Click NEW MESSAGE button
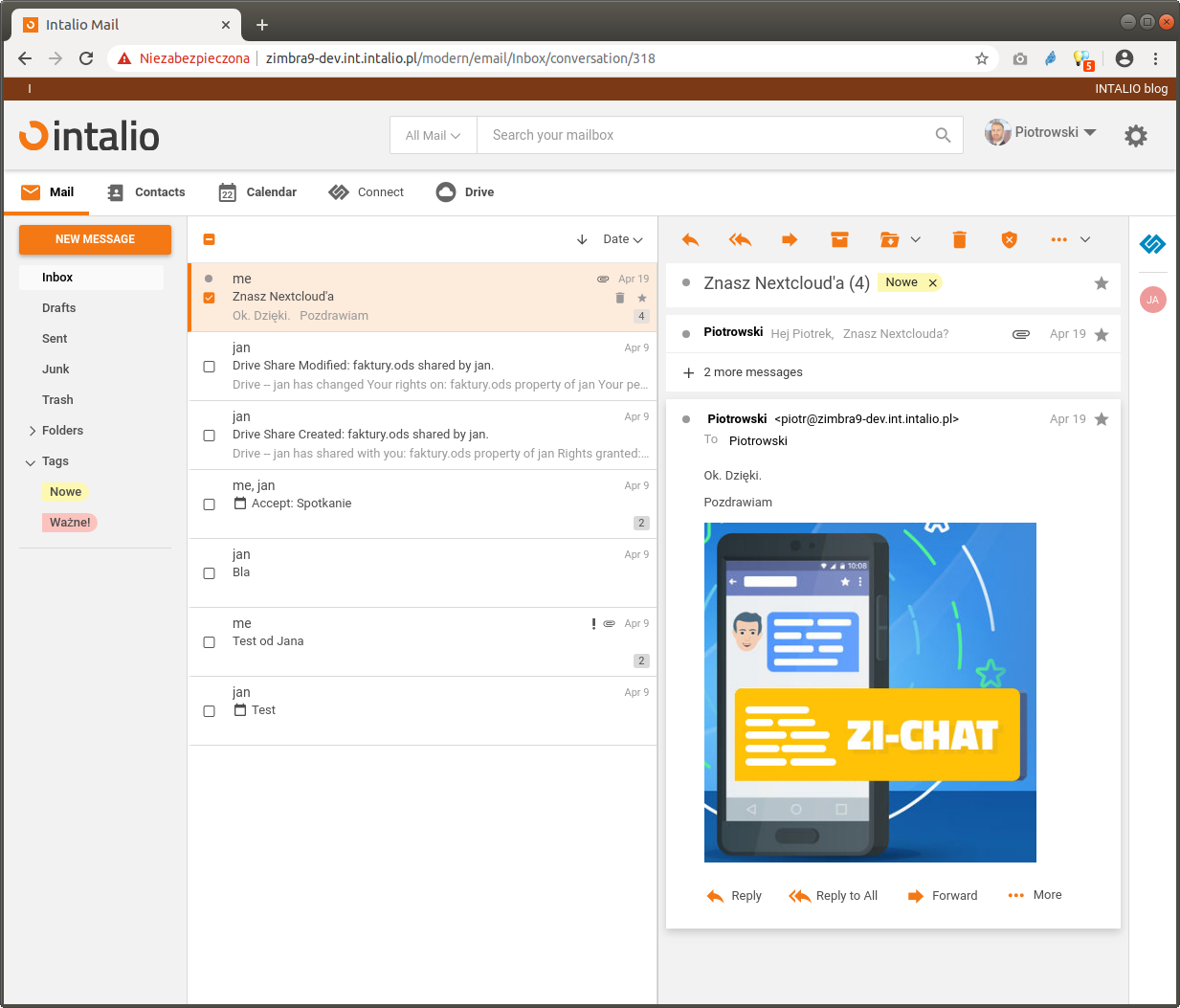This screenshot has width=1180, height=1008. point(95,239)
